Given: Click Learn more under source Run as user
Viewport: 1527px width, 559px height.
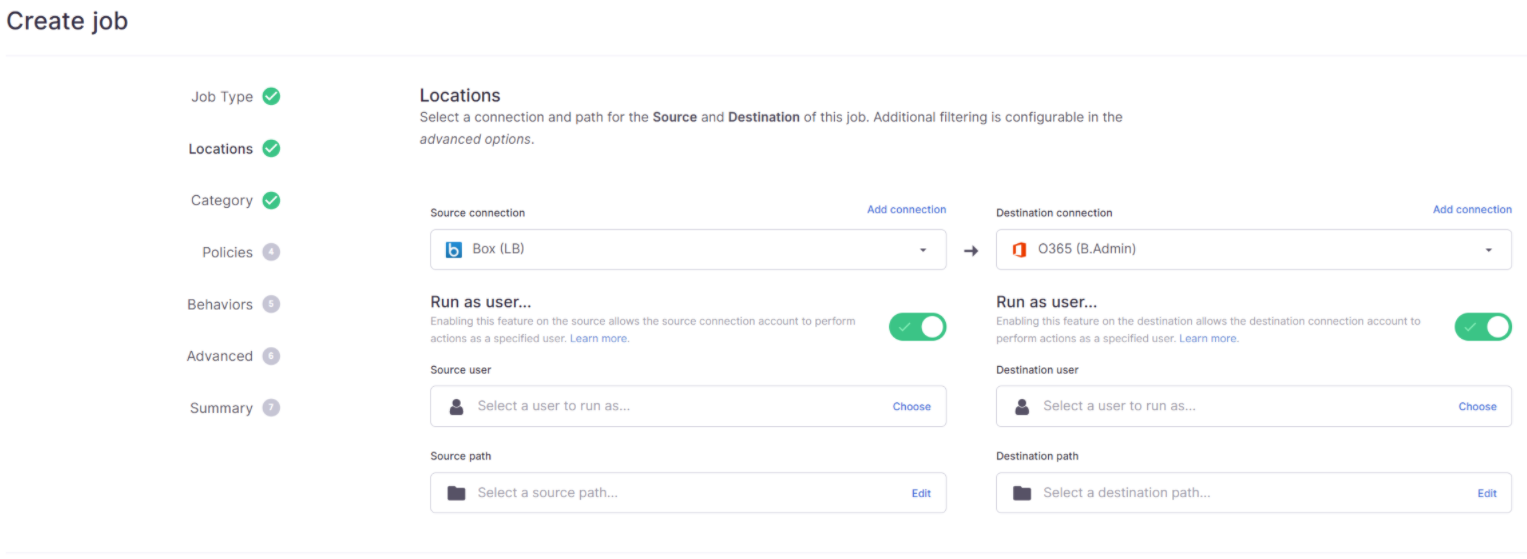Looking at the screenshot, I should [599, 339].
